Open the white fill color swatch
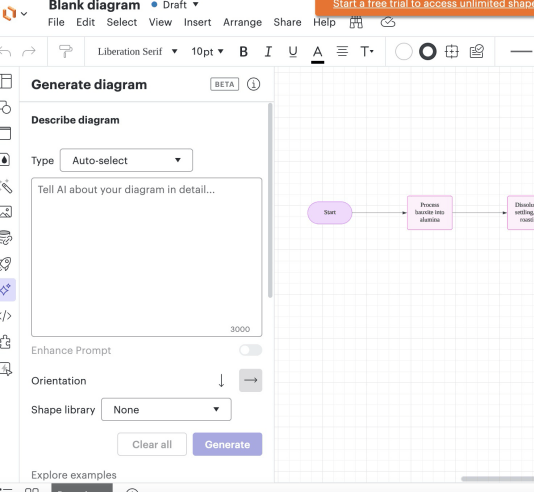Screen dimensions: 534x492 404,52
